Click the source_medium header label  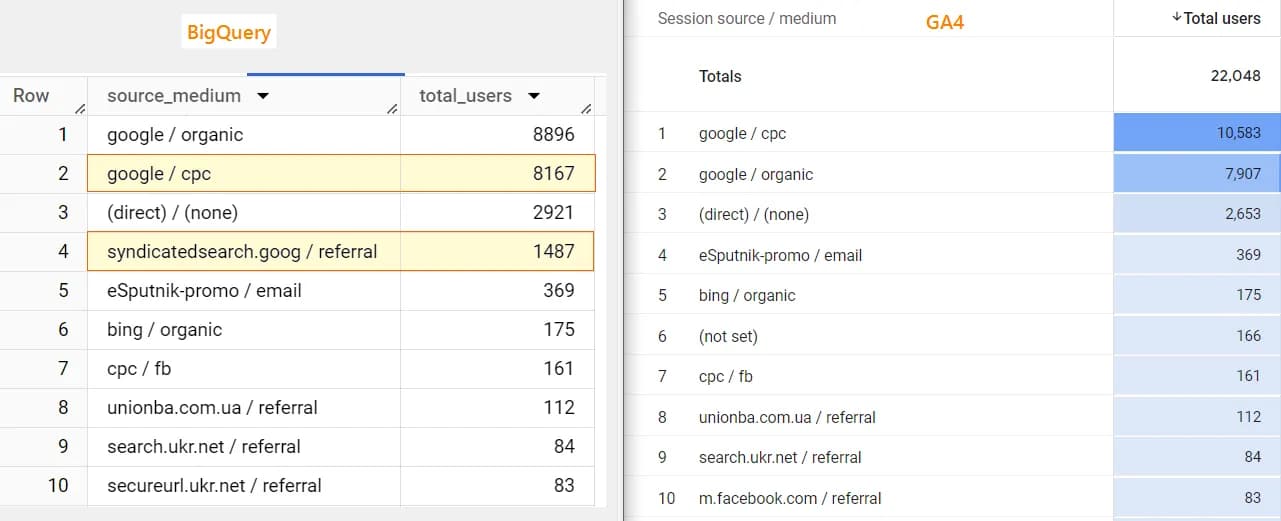(x=174, y=96)
